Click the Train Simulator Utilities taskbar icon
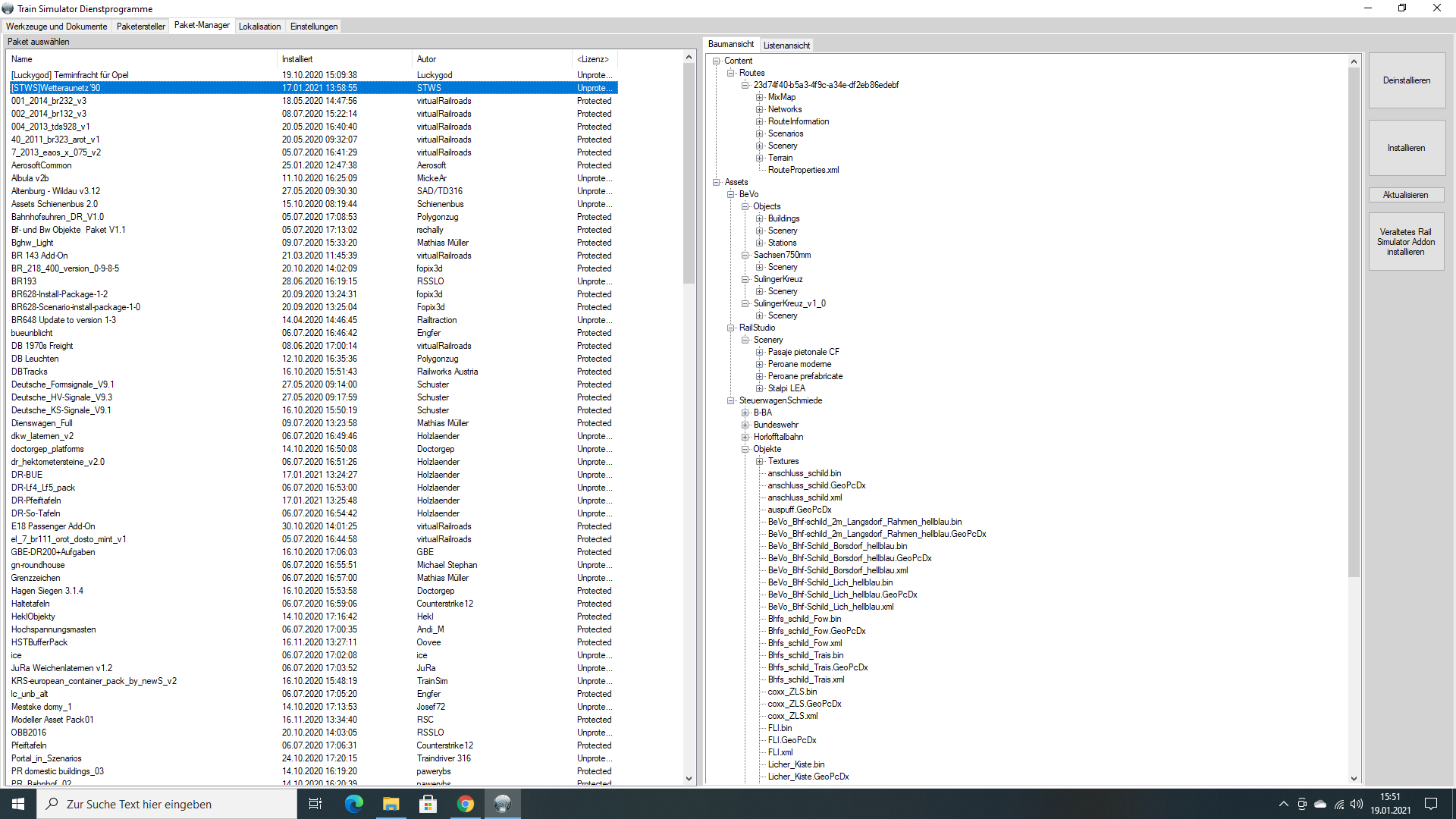 (502, 804)
